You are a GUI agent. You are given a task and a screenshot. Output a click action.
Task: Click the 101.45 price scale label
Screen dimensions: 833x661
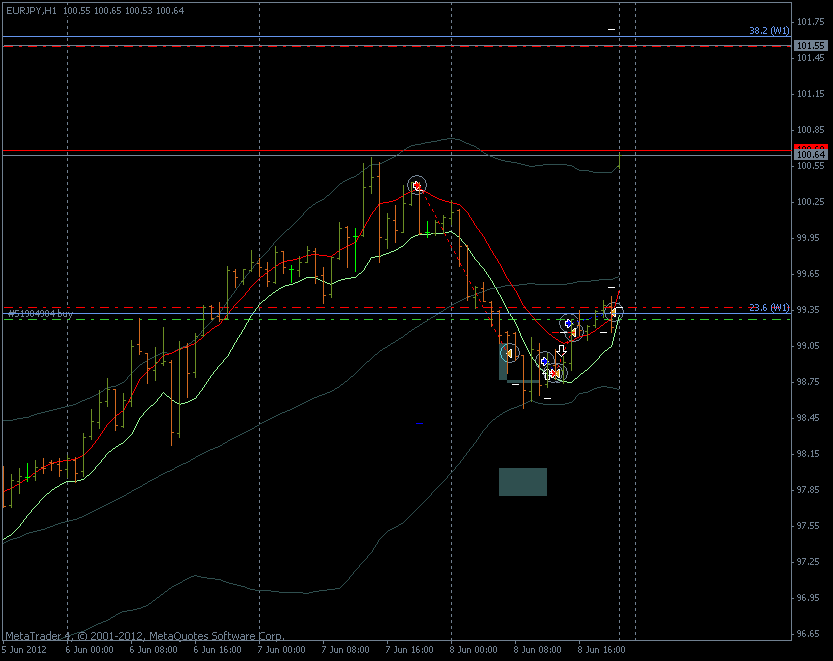tap(811, 57)
